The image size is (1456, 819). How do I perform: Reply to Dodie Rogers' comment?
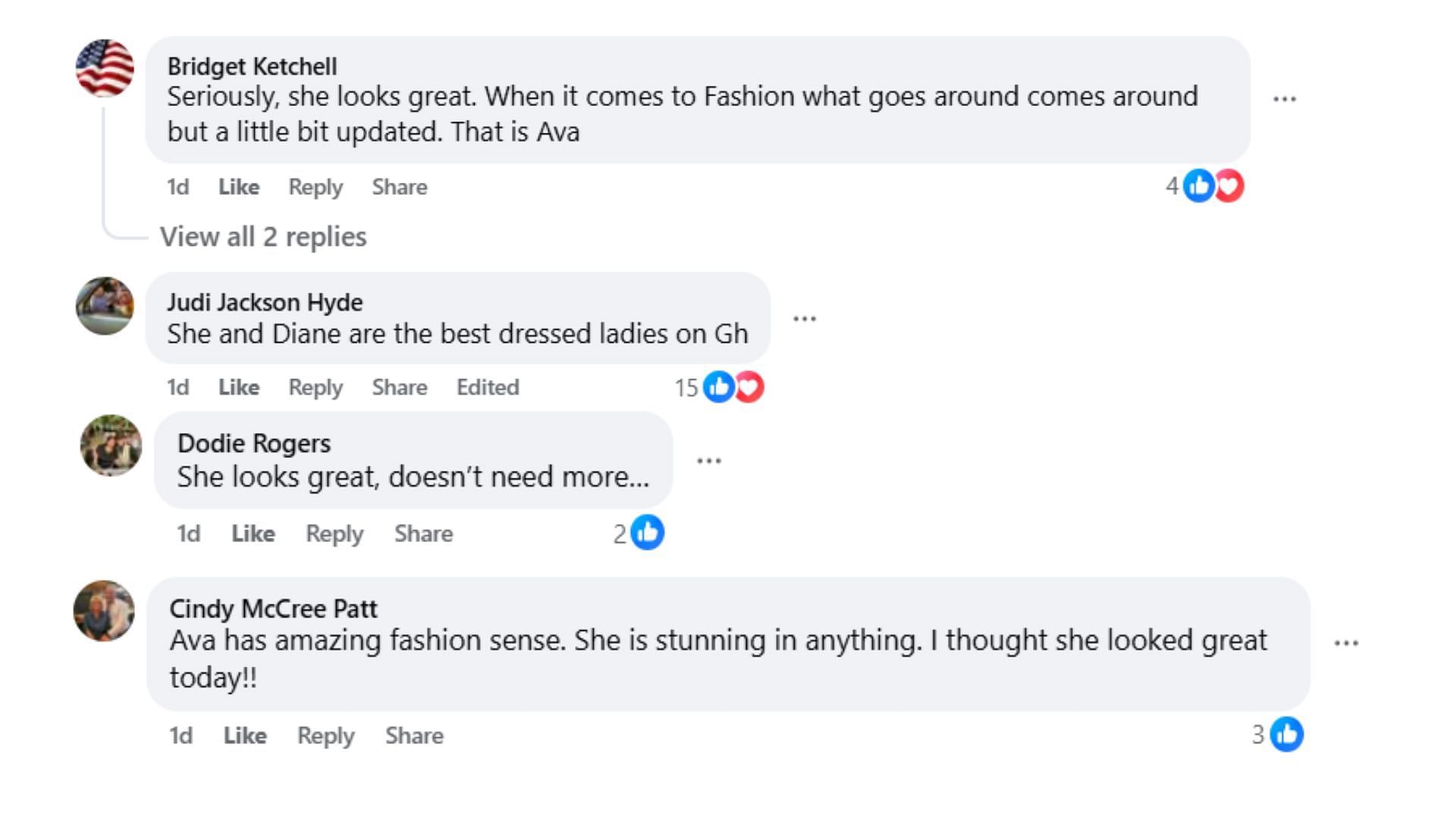(334, 533)
